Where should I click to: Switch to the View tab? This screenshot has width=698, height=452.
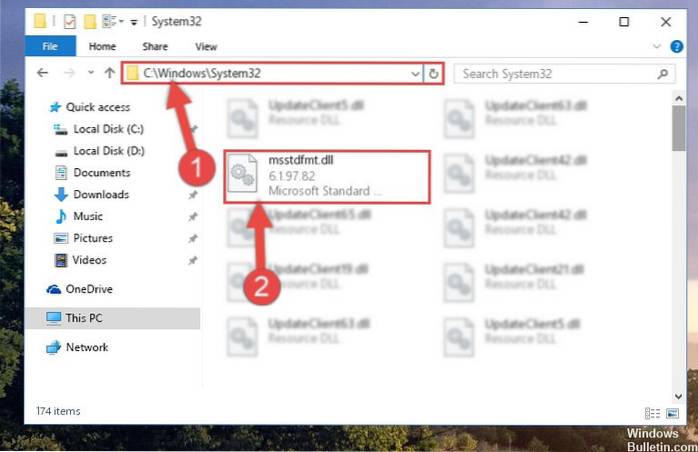(206, 46)
